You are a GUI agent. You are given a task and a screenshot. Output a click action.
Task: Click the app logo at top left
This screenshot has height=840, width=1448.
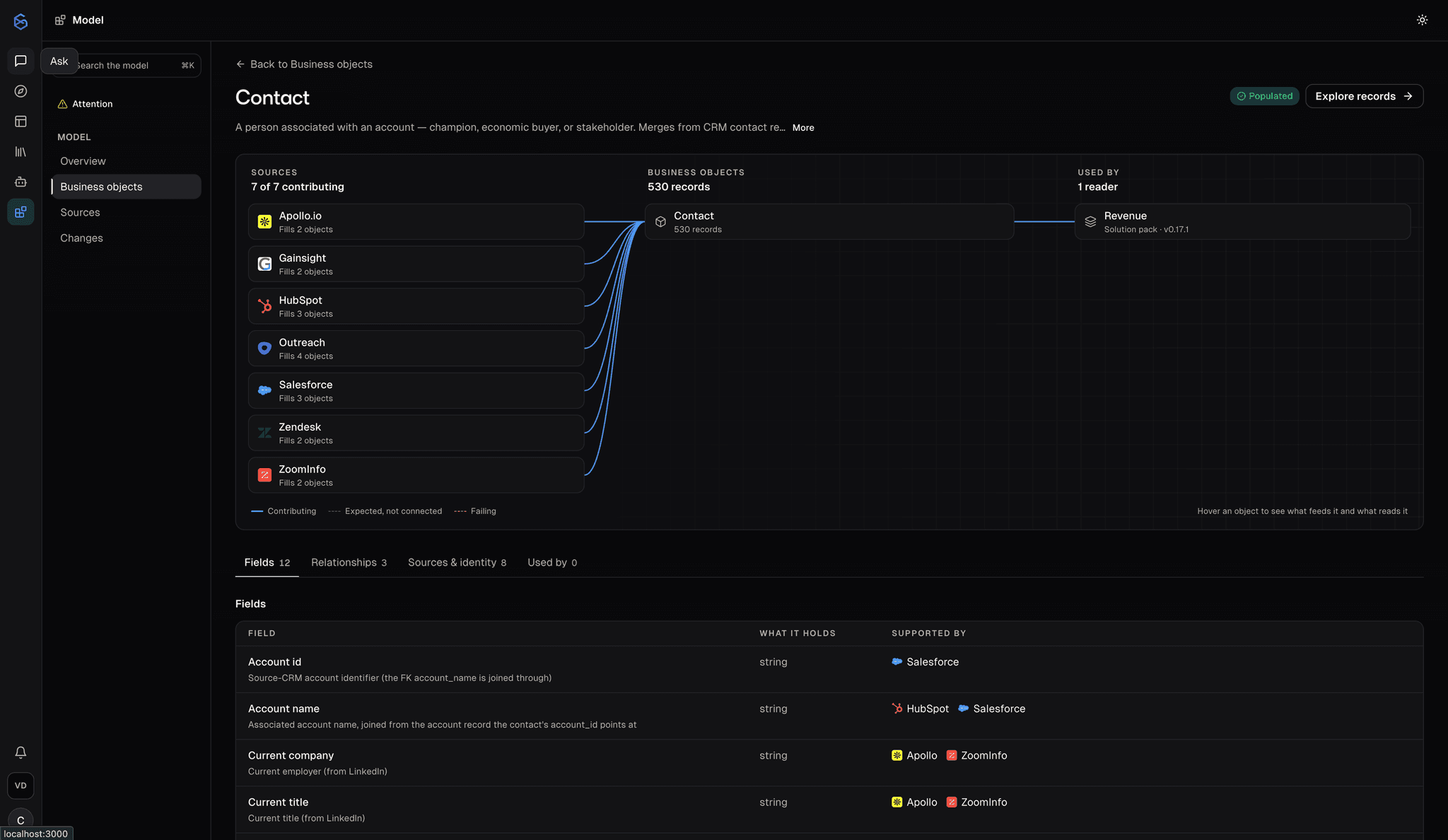tap(21, 21)
